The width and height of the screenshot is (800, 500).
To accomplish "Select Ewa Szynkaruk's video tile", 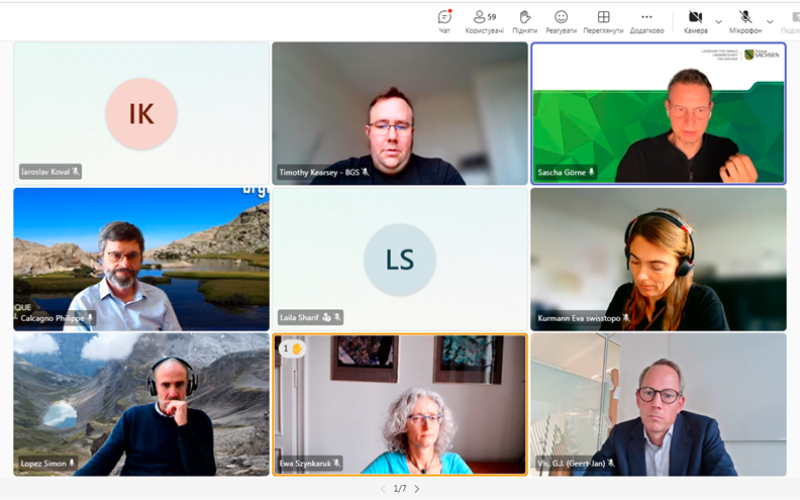I will click(x=400, y=405).
